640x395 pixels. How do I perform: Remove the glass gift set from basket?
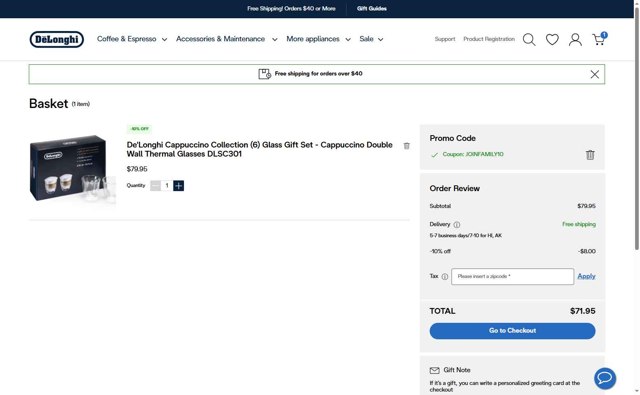click(407, 146)
